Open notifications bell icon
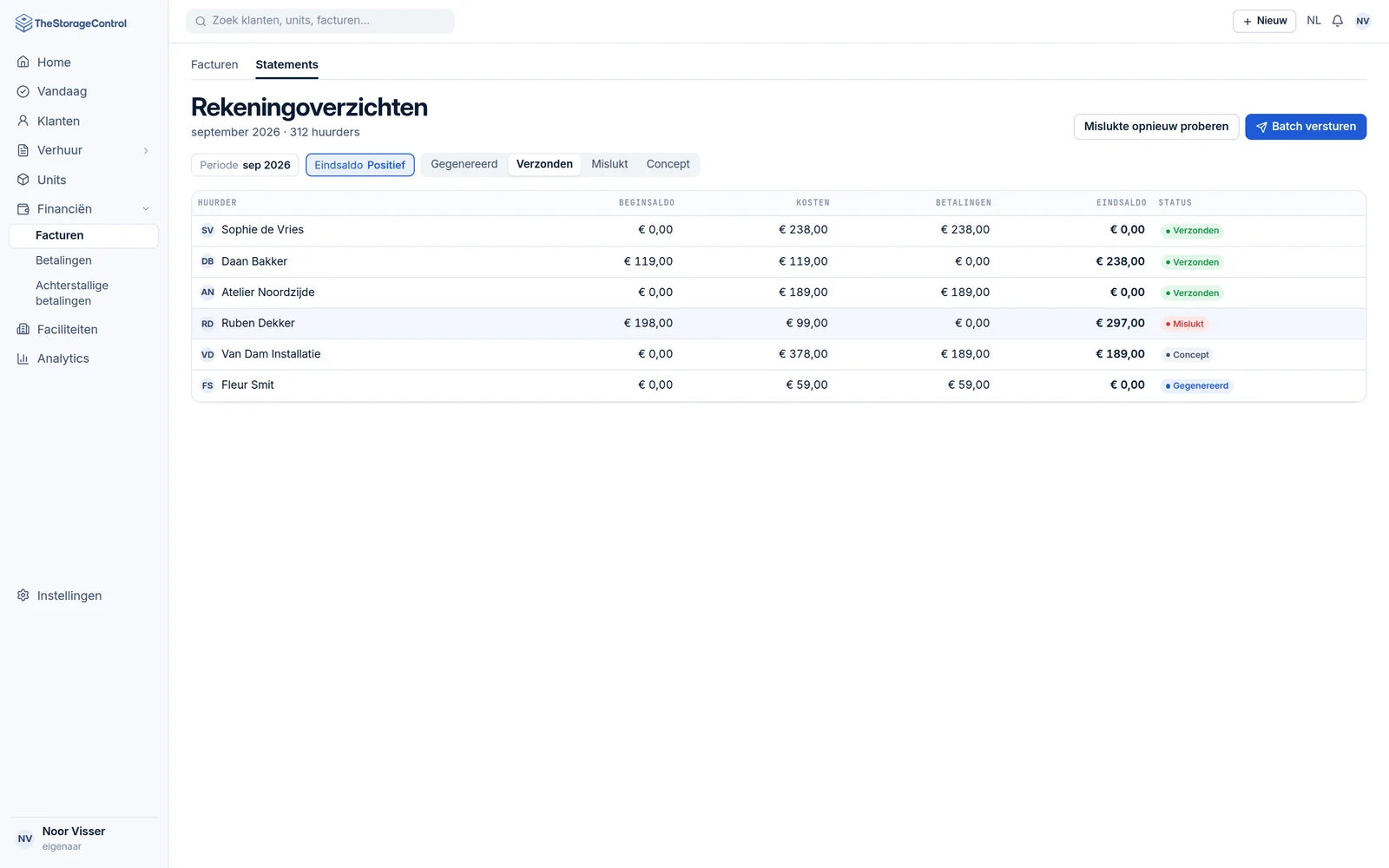 pos(1338,21)
